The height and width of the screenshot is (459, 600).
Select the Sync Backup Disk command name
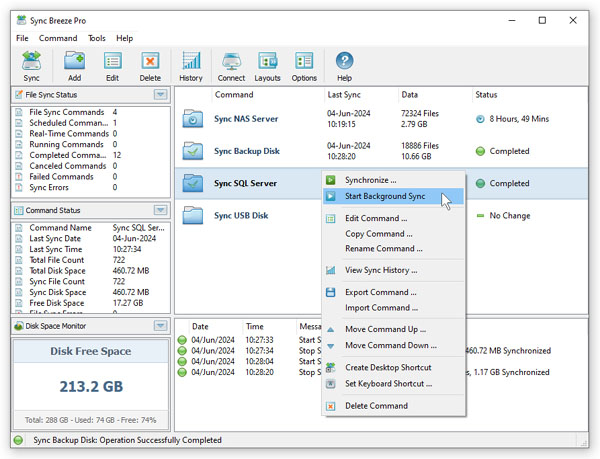(247, 151)
